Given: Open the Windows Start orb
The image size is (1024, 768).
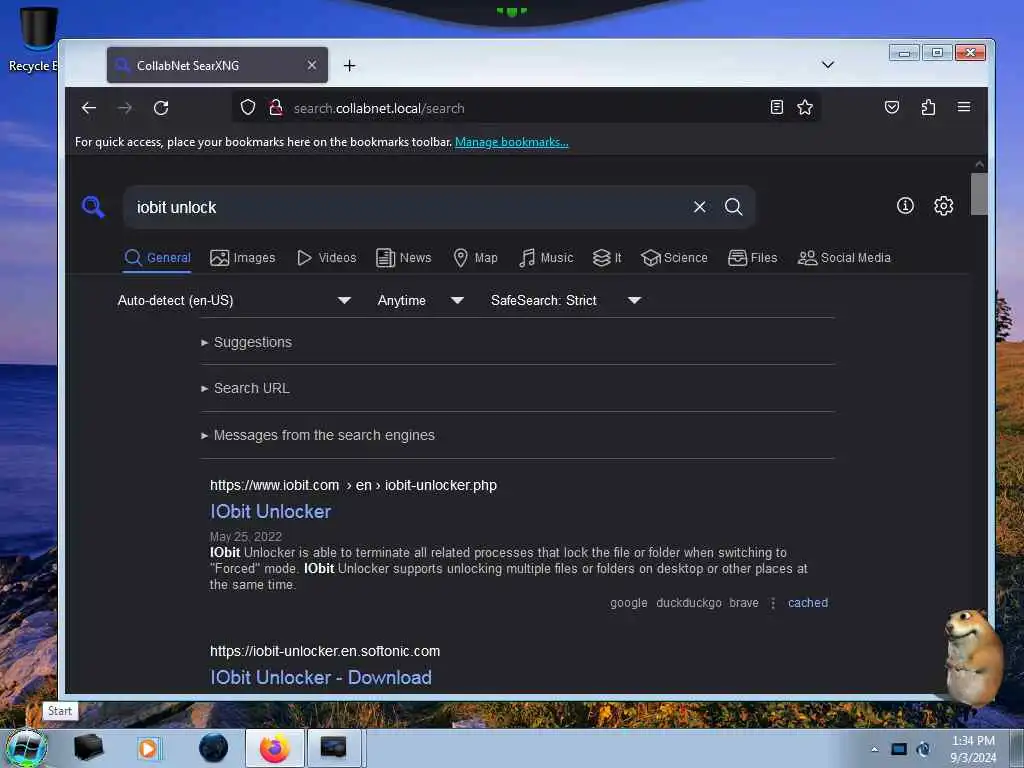Looking at the screenshot, I should coord(26,748).
